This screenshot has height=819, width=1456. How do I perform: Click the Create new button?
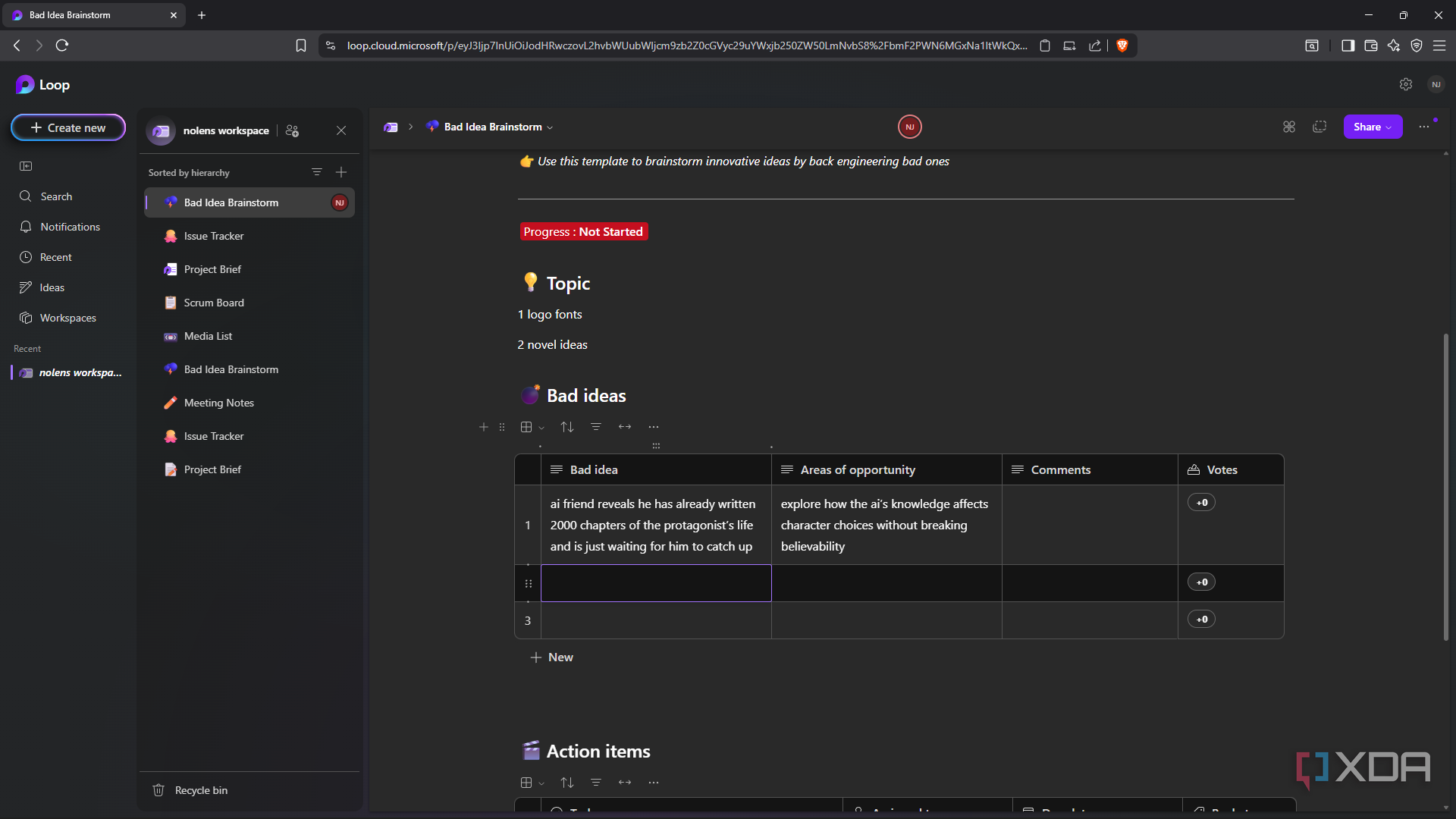pyautogui.click(x=68, y=127)
